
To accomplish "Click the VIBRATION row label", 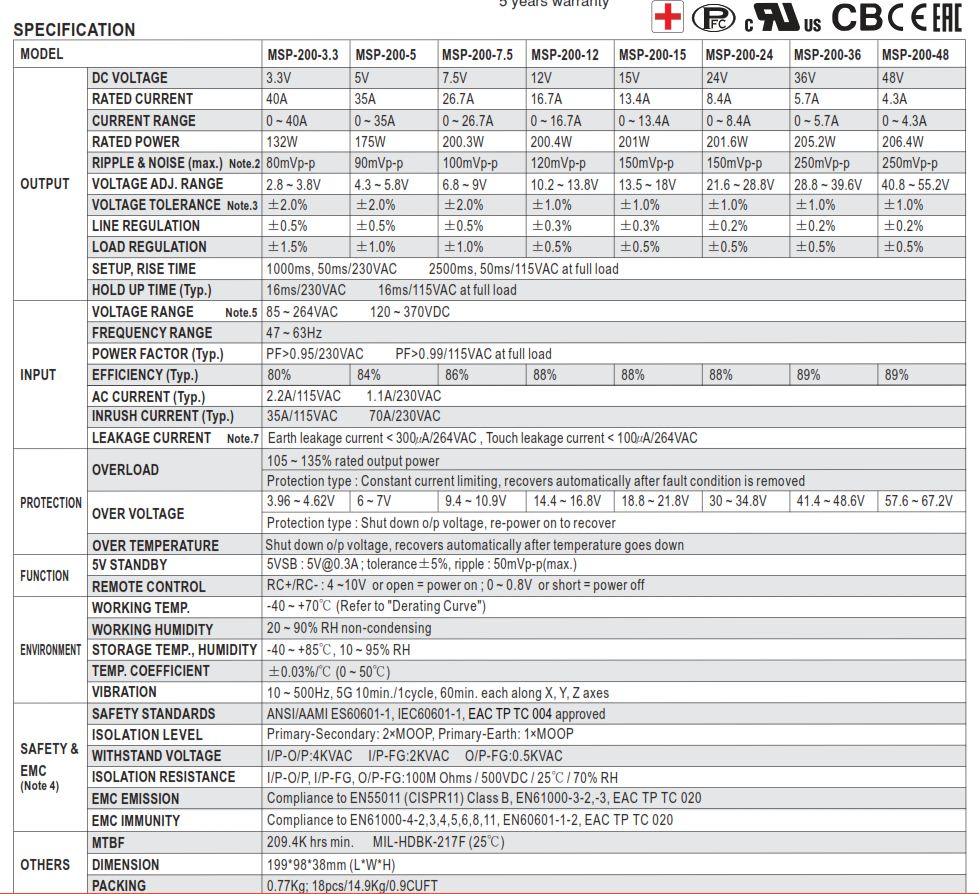I will coord(124,692).
